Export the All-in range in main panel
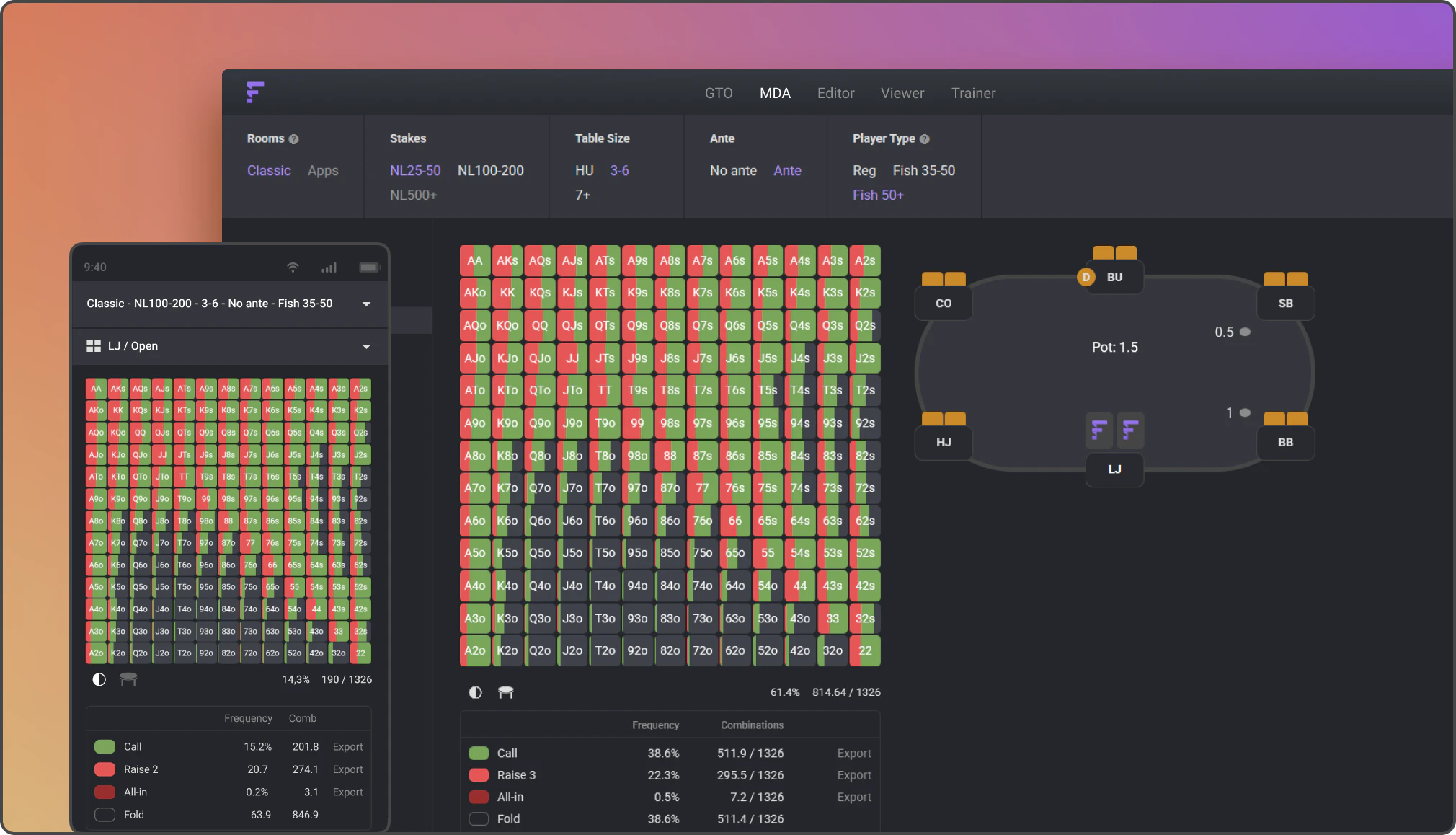This screenshot has height=835, width=1456. pos(854,797)
